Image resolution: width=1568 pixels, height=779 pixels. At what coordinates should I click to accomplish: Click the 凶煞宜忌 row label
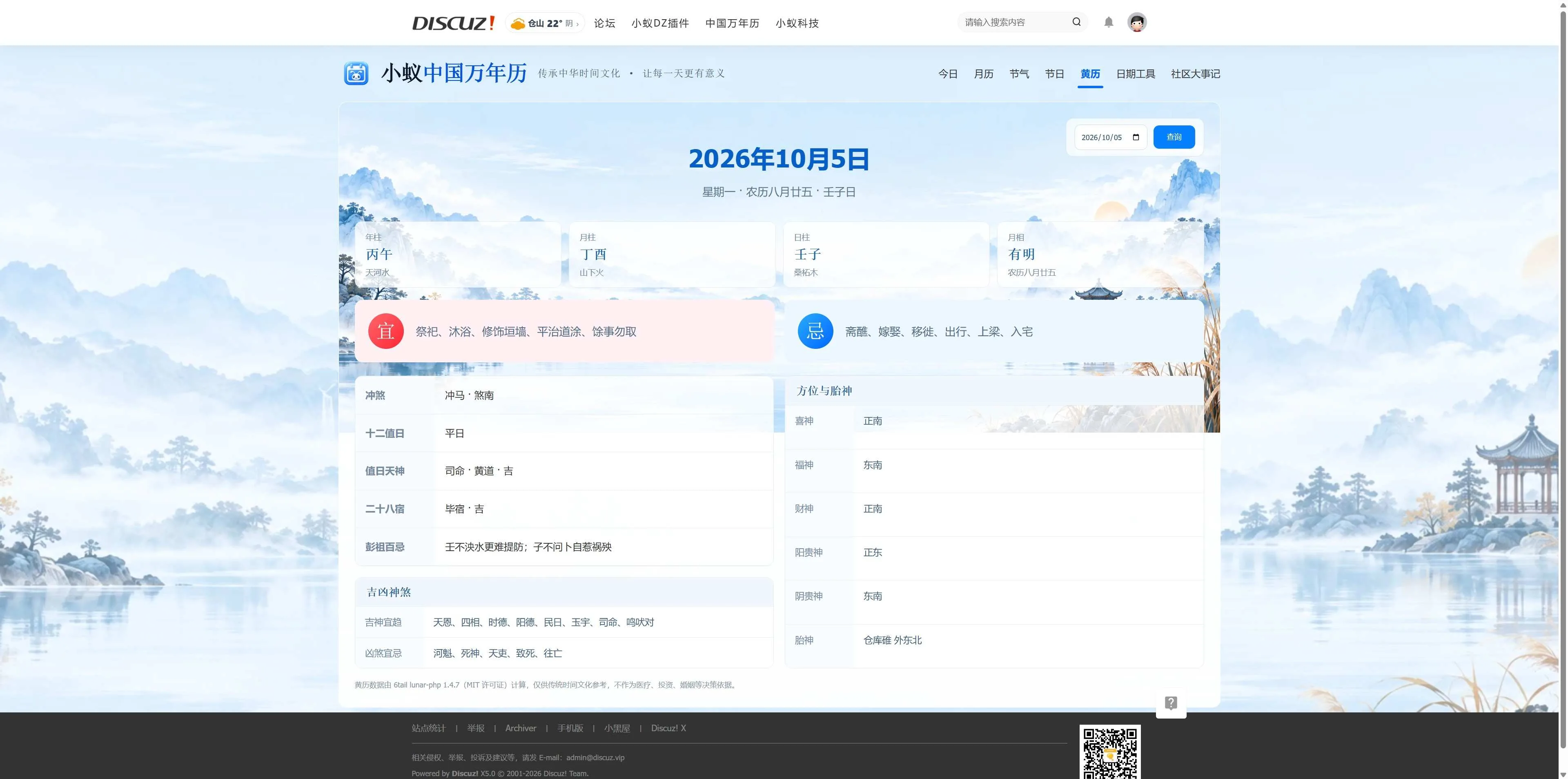coord(383,653)
